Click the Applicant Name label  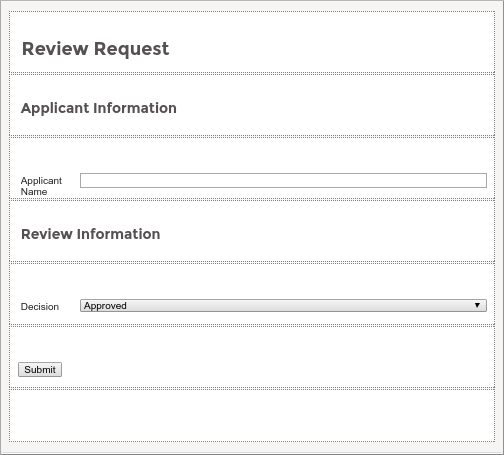(x=41, y=186)
